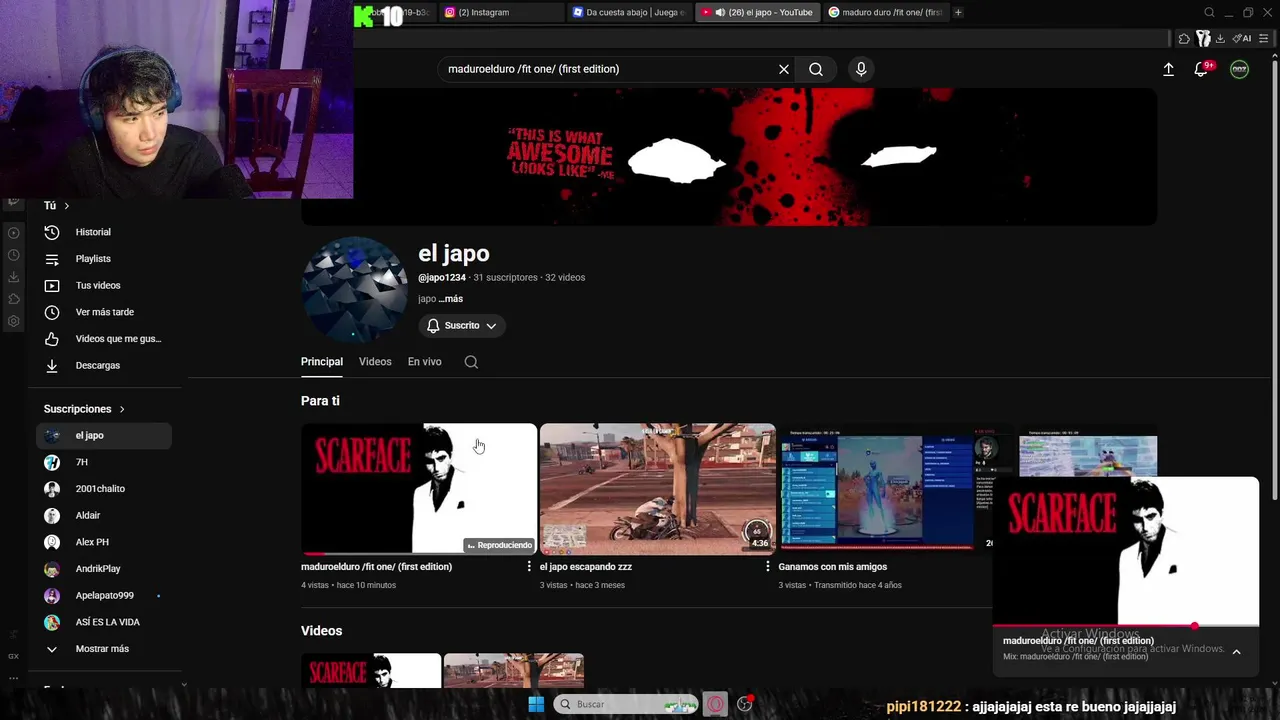Expand Mostrar más subscriptions

[x=104, y=649]
